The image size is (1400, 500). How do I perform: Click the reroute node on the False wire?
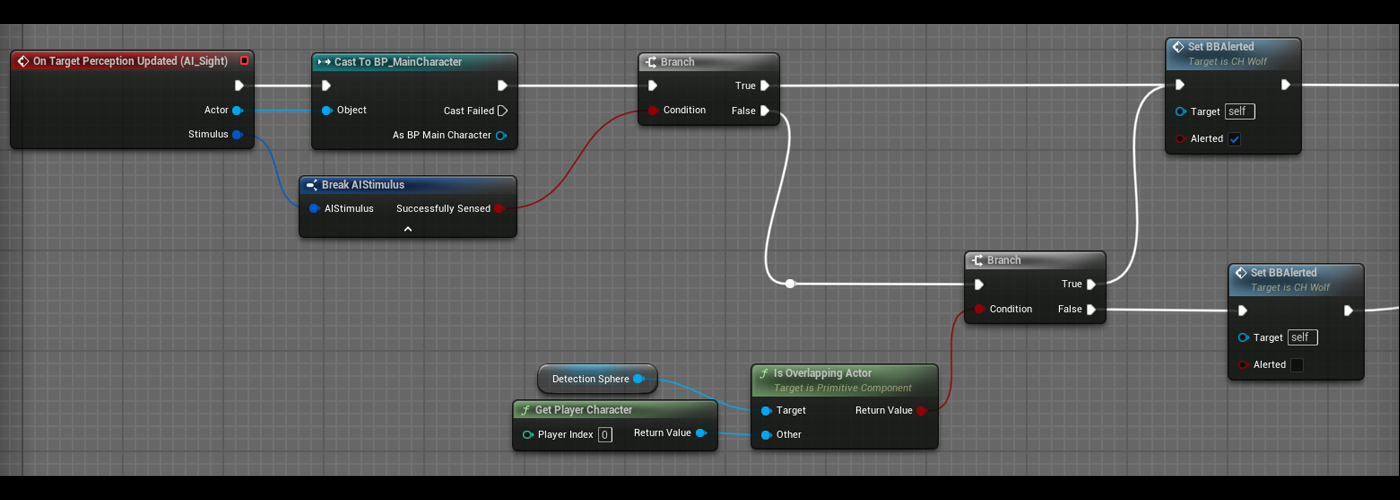tap(790, 284)
